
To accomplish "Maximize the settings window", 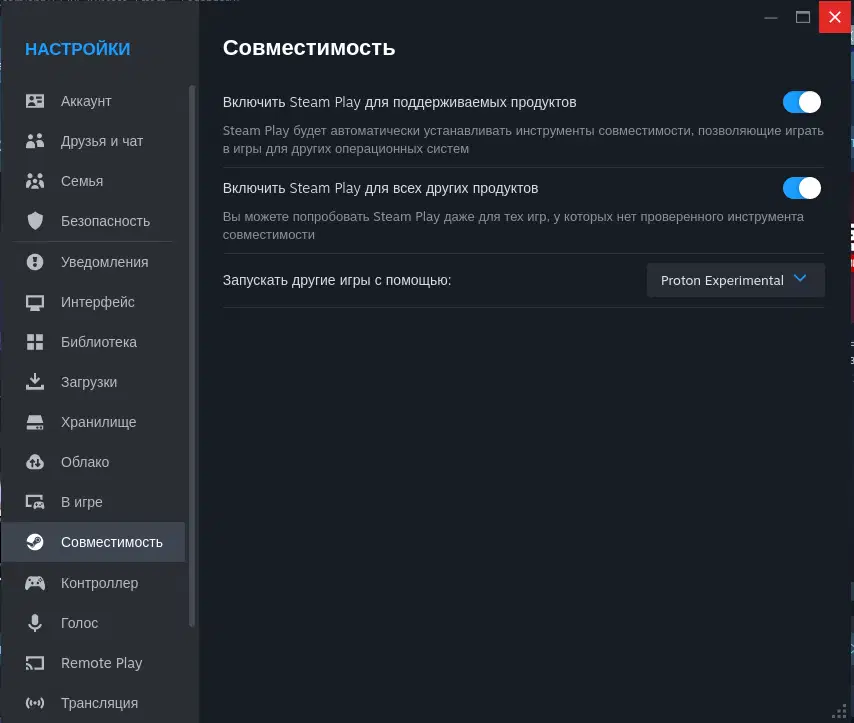I will (802, 16).
